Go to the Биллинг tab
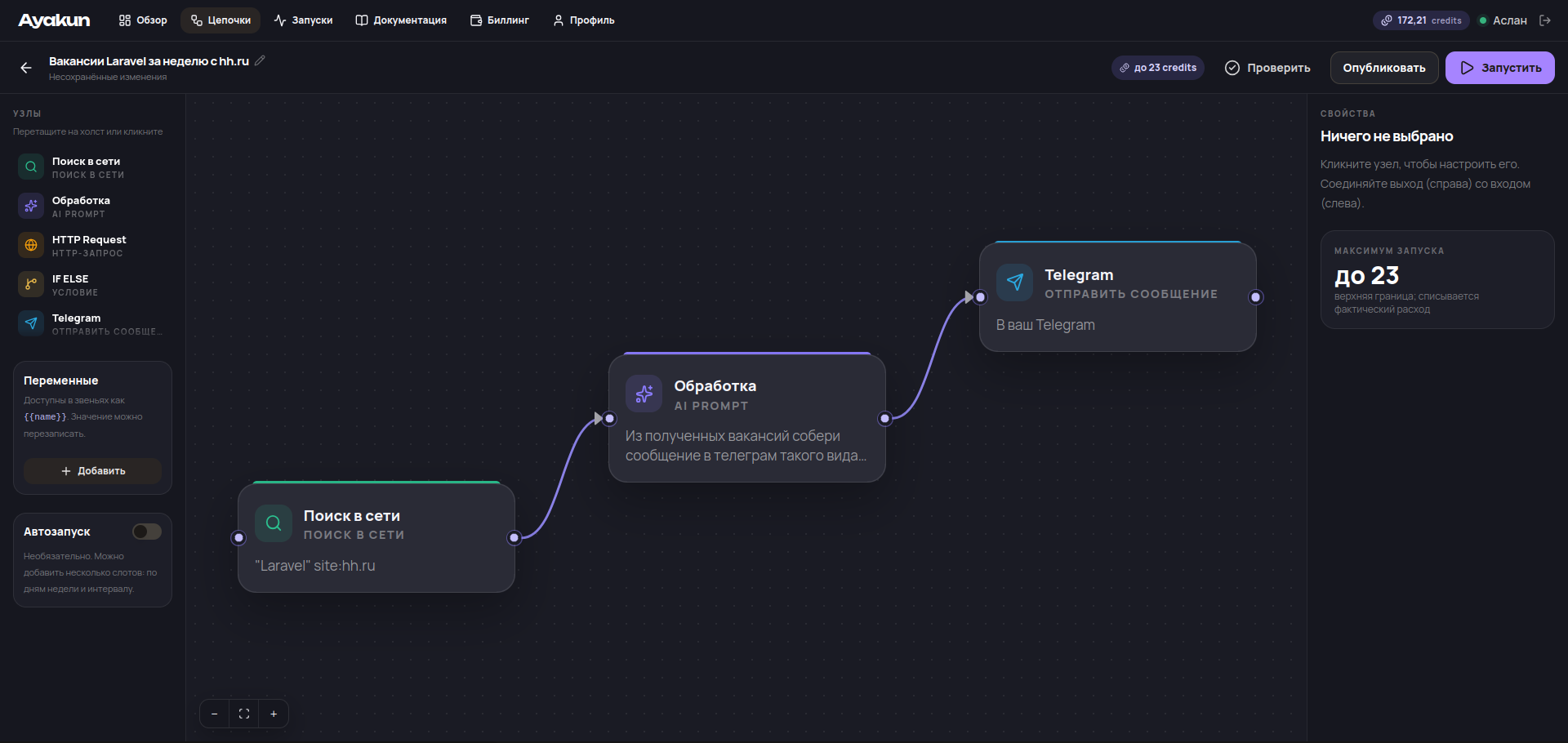The height and width of the screenshot is (743, 1568). point(500,20)
